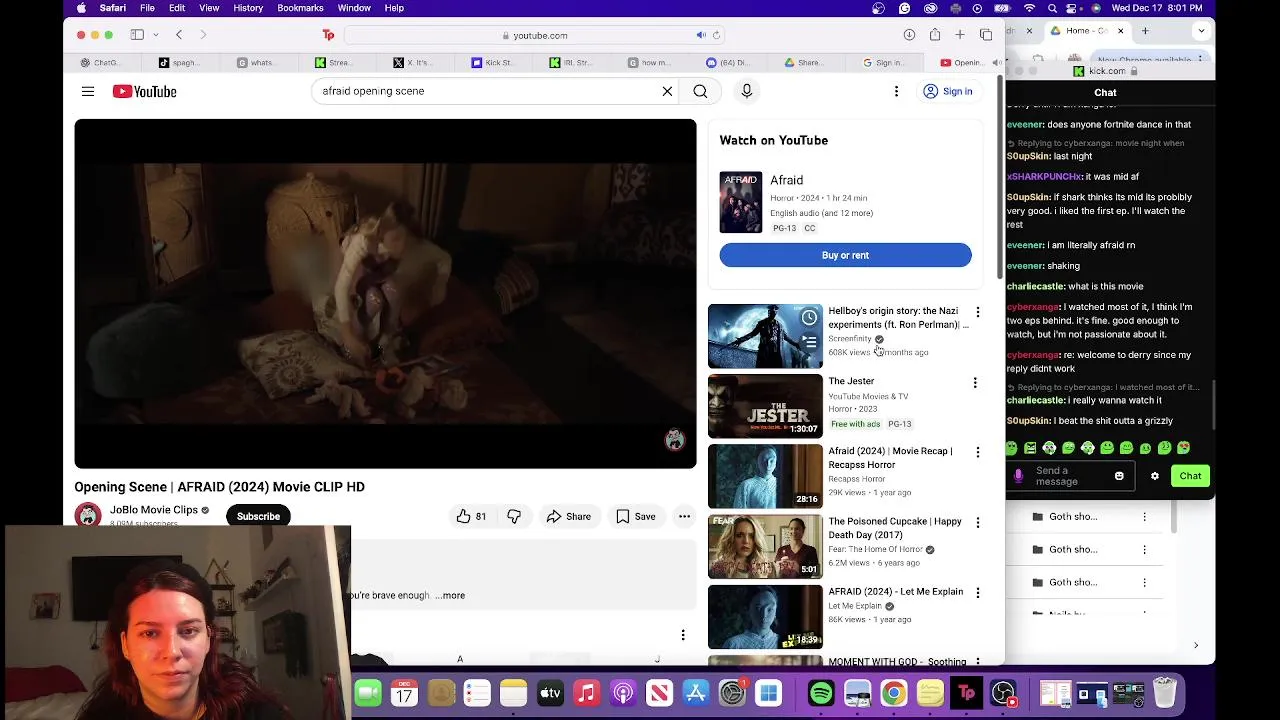Open options for The Poisoned Cupcake video

pos(977,523)
